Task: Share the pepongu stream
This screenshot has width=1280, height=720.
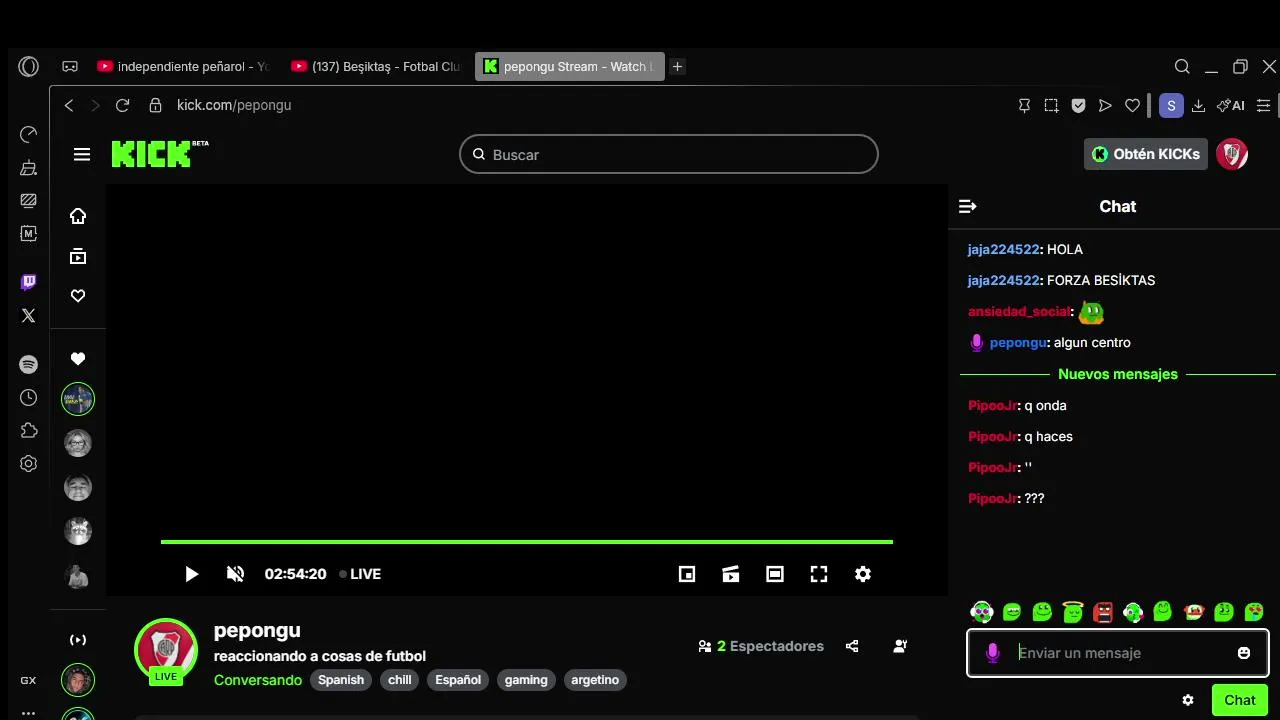Action: point(852,646)
